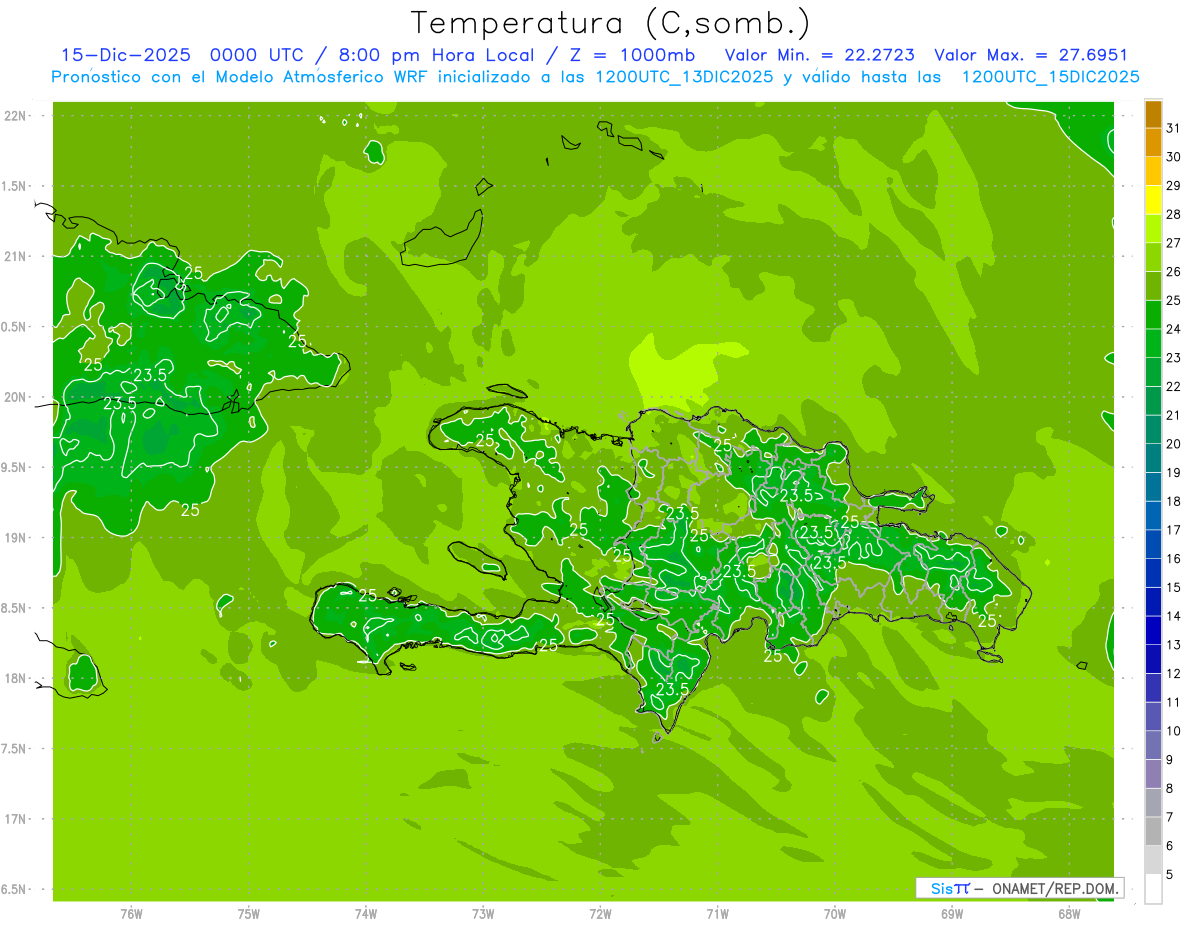Click the legend value "5"
The image size is (1200, 927).
(x=1170, y=875)
